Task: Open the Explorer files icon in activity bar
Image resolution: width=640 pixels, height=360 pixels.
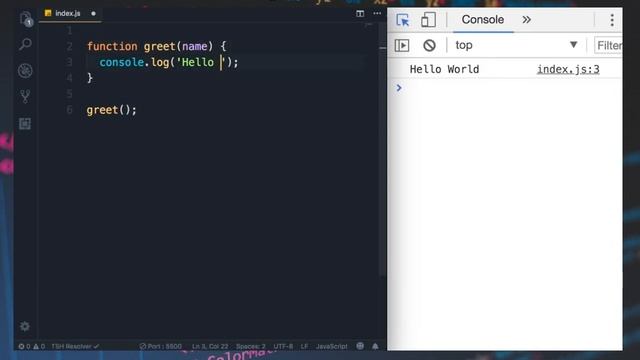Action: pyautogui.click(x=25, y=18)
